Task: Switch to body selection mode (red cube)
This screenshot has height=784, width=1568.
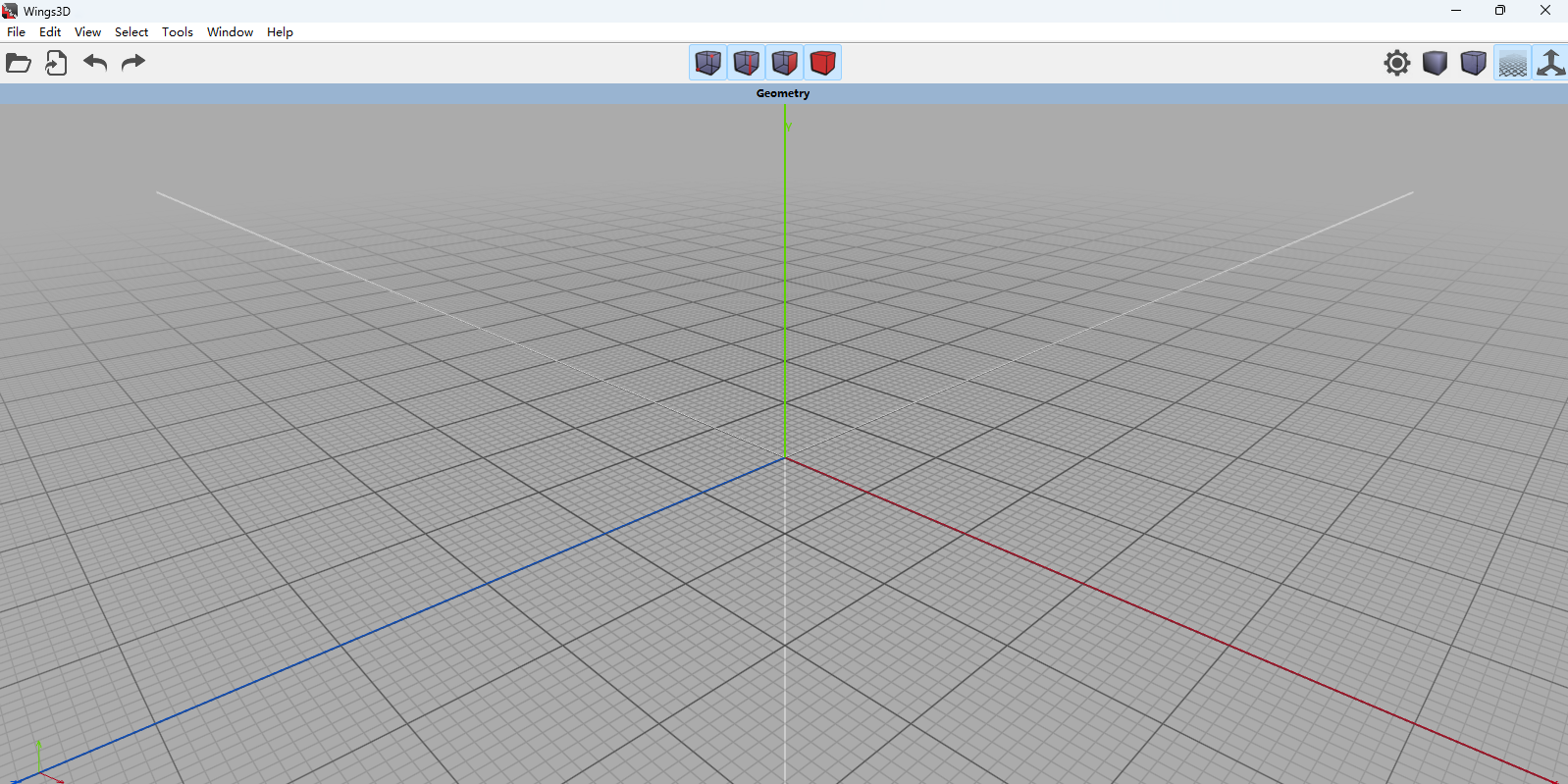Action: coord(822,63)
